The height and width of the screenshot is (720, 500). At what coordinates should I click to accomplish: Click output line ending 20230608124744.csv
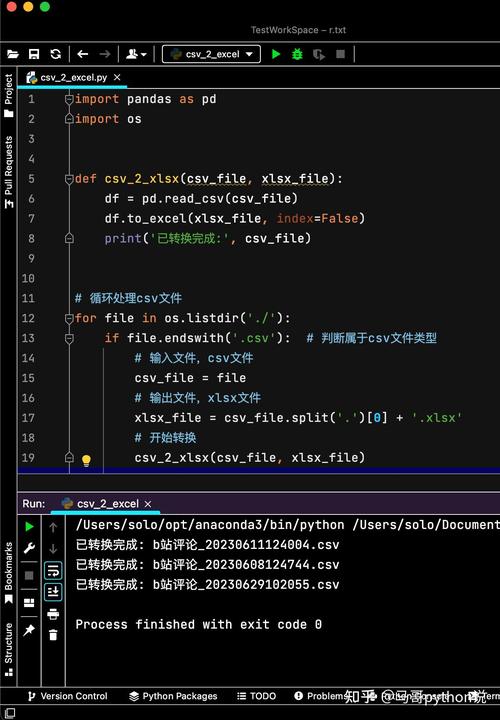[x=208, y=564]
